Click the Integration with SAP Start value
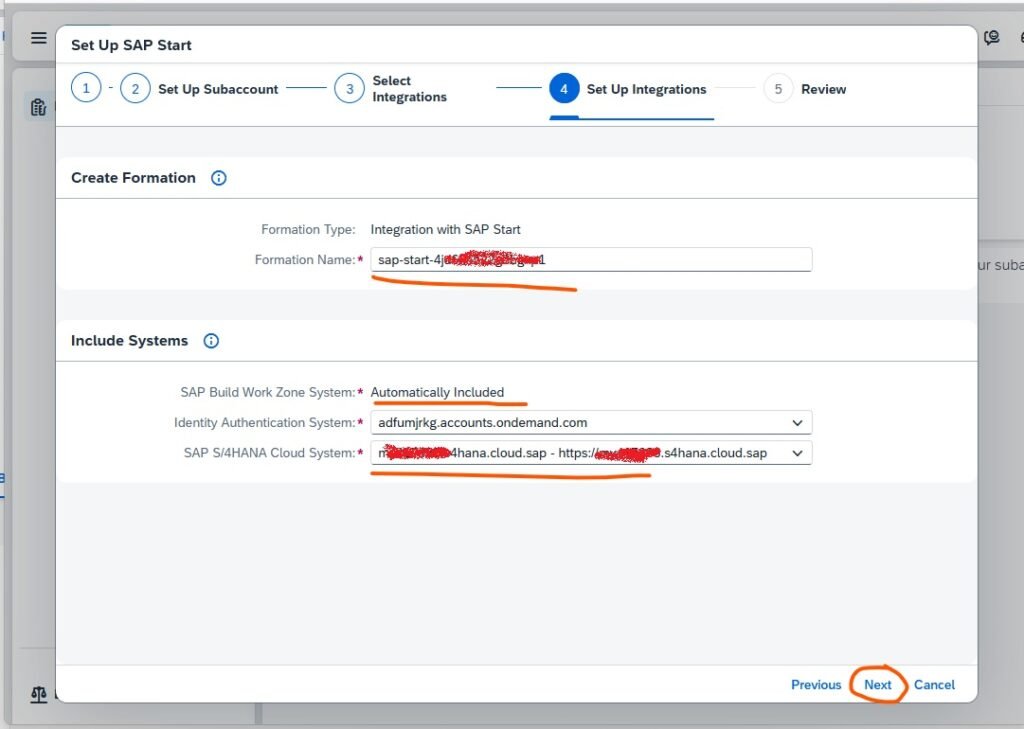The width and height of the screenshot is (1024, 729). click(445, 230)
